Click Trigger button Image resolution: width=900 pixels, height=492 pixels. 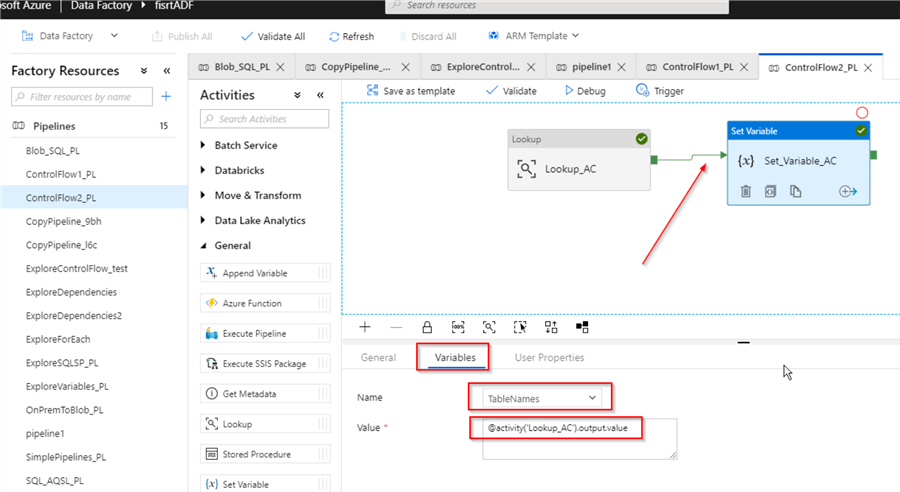coord(660,91)
